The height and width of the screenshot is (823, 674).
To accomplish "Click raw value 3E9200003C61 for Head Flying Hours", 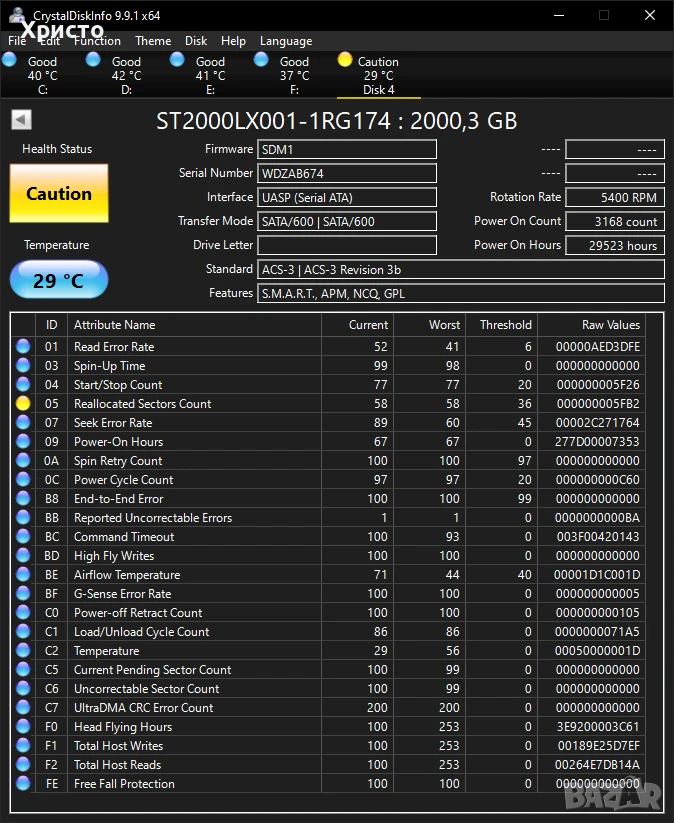I will [597, 726].
